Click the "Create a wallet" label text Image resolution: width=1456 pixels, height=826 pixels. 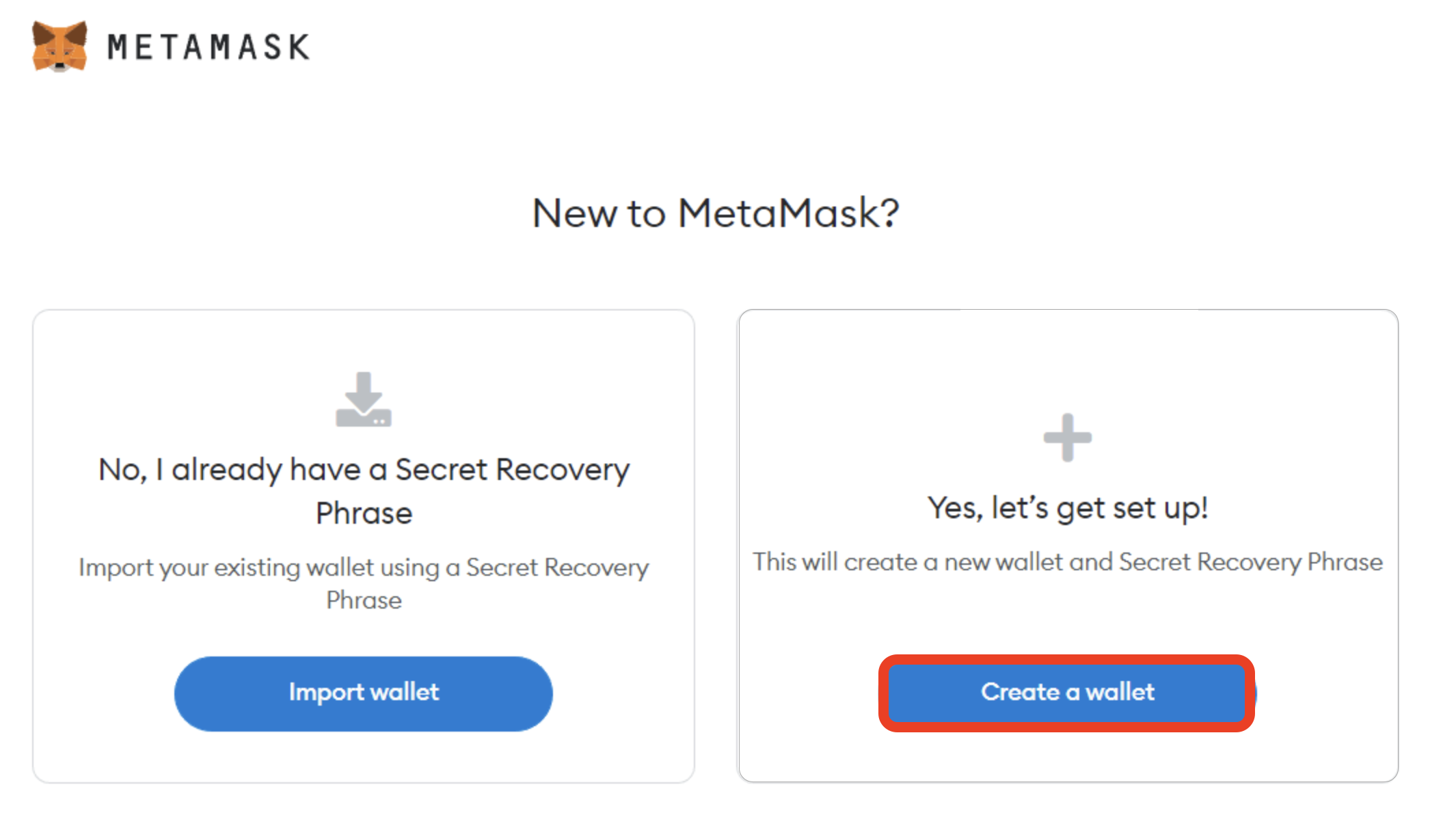tap(1067, 692)
